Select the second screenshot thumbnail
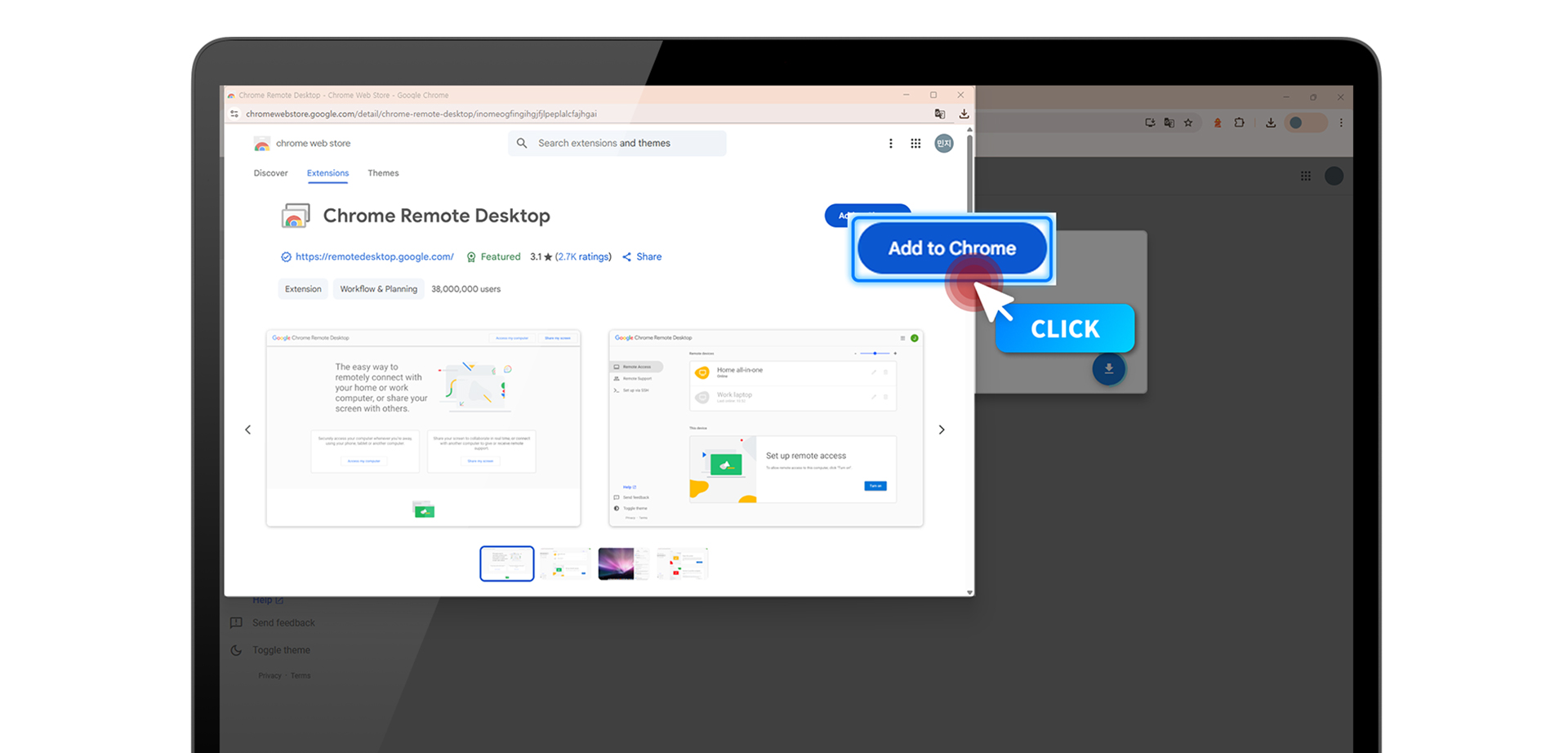The width and height of the screenshot is (1568, 753). 565,564
